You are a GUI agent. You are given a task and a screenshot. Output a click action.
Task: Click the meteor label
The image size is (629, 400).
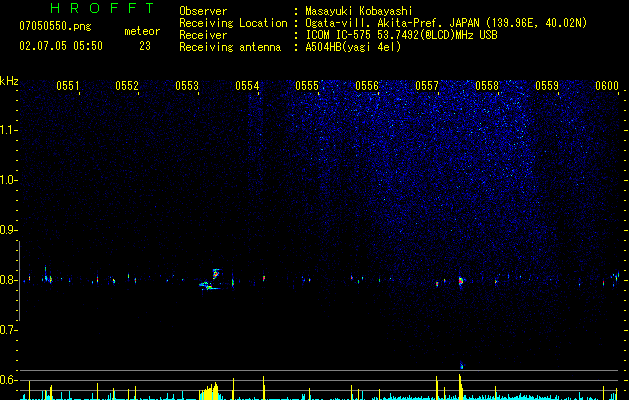click(x=142, y=31)
